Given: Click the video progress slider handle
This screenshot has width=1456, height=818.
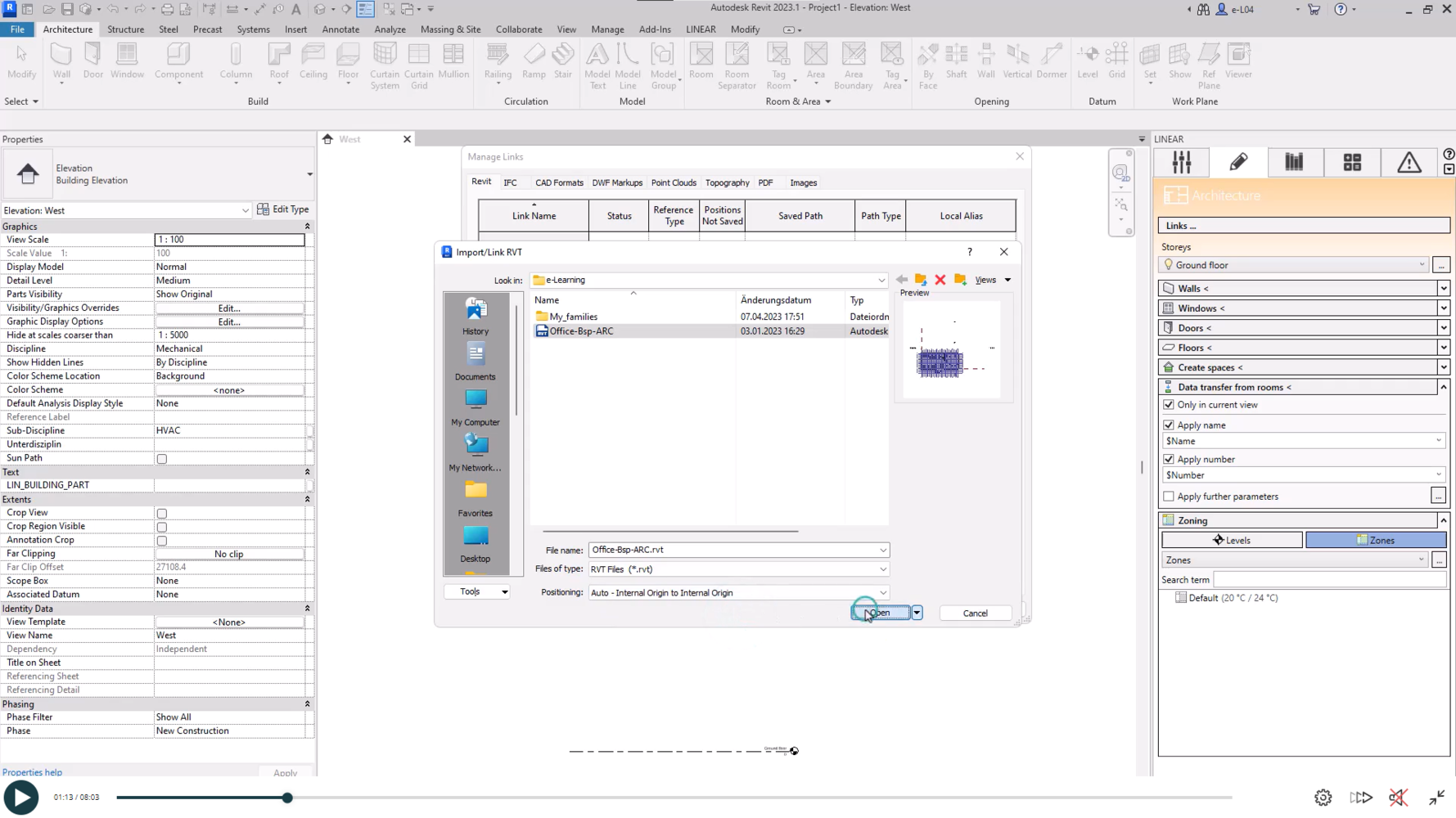Looking at the screenshot, I should coord(287,798).
